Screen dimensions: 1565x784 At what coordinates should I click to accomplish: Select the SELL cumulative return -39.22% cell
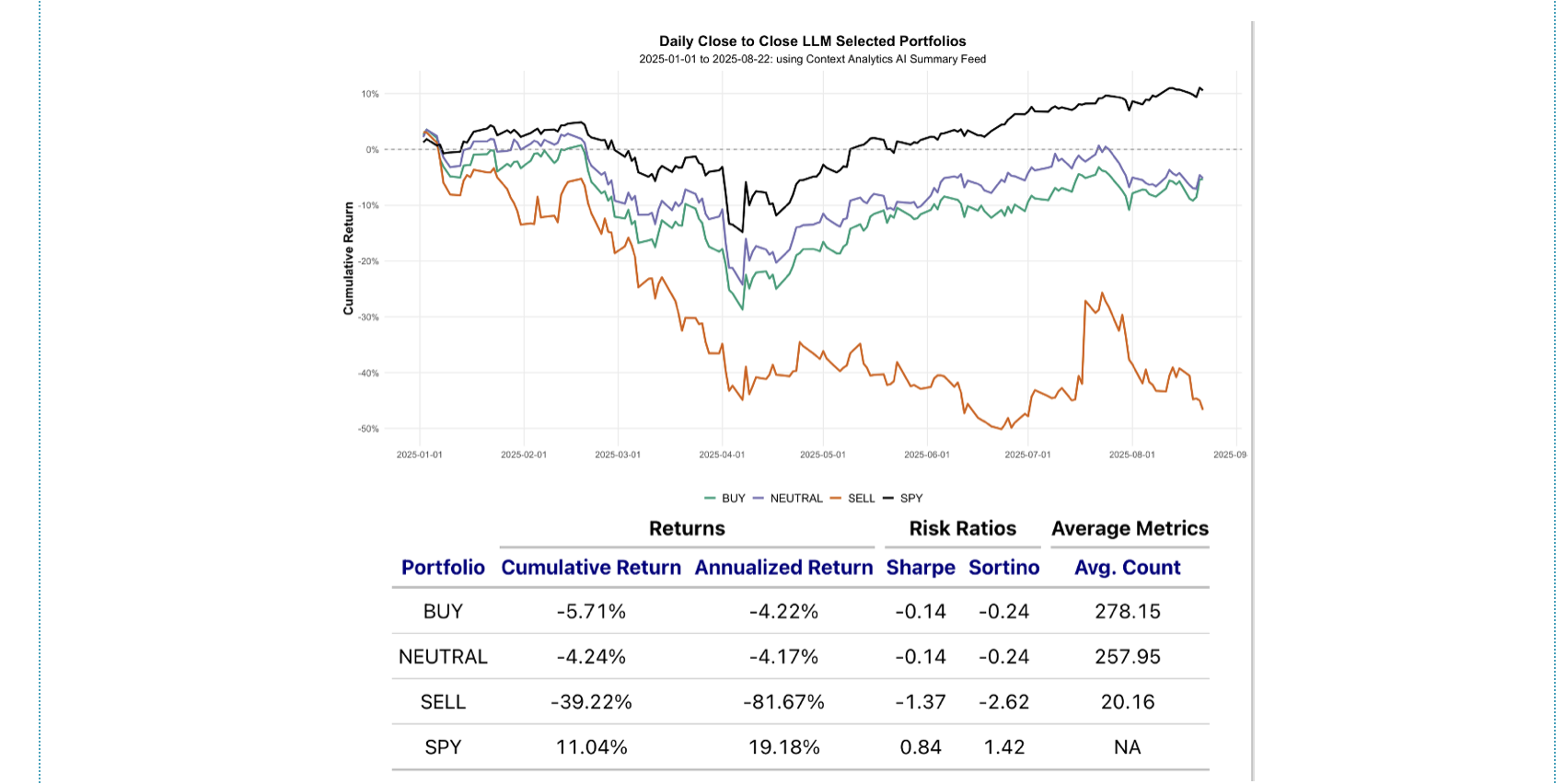coord(591,702)
